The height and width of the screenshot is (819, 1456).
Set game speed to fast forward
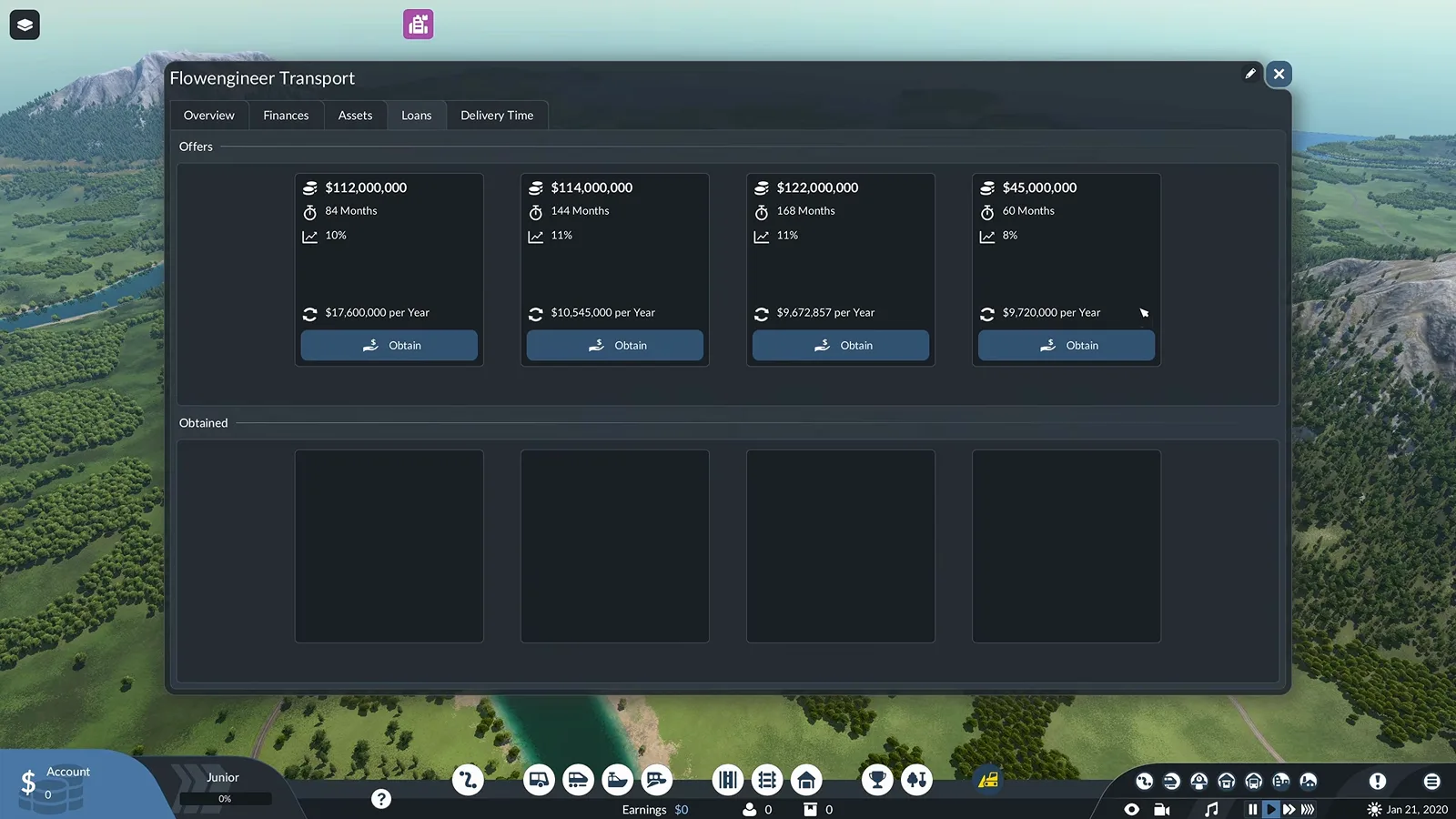click(x=1289, y=809)
